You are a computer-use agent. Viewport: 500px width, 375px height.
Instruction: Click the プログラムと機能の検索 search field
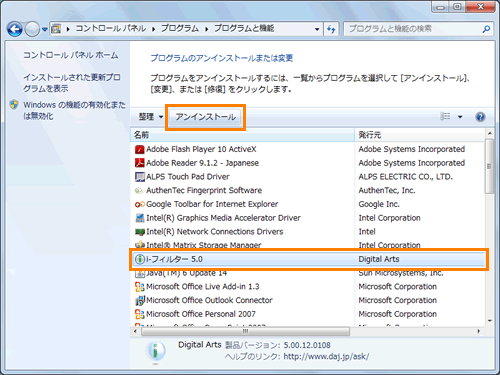tap(413, 29)
